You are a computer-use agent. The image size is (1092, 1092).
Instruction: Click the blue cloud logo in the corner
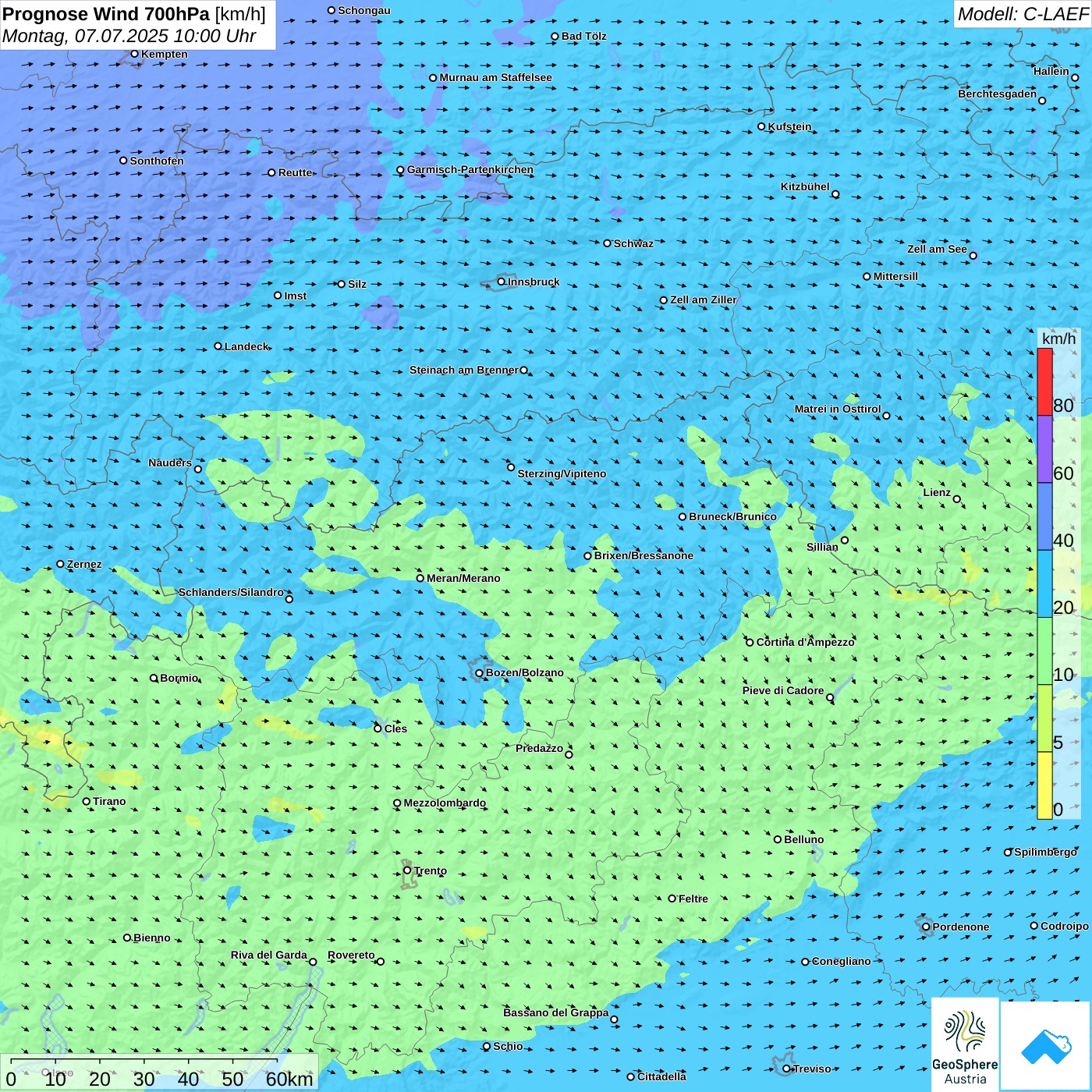(x=1046, y=1046)
